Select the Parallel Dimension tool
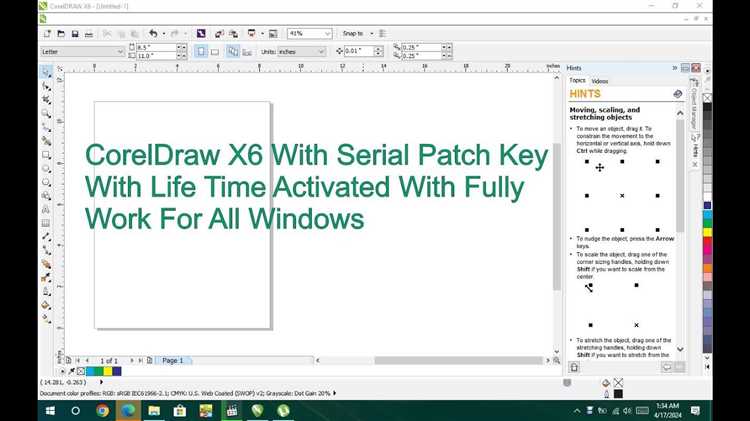750x421 pixels. tap(46, 236)
